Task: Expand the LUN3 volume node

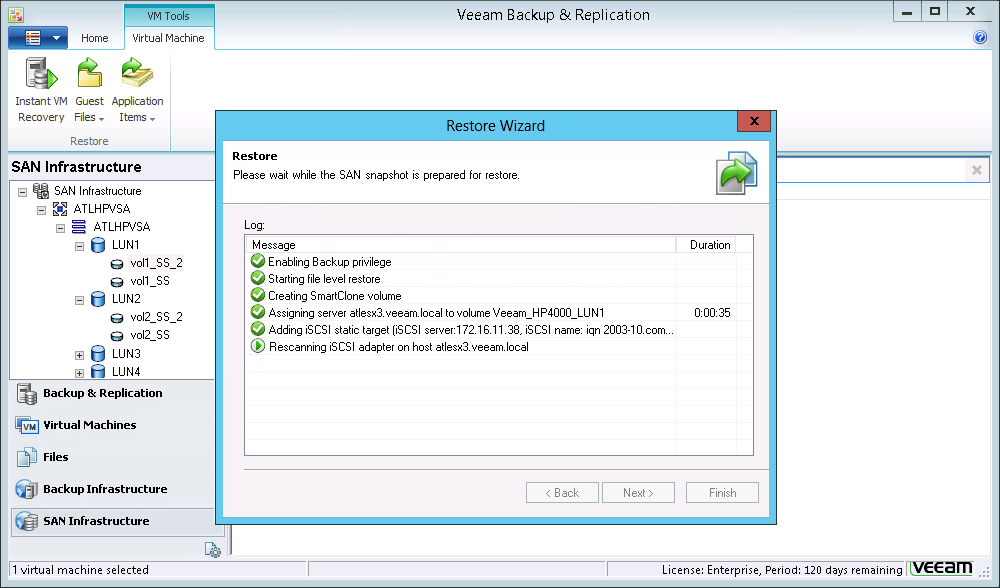Action: [x=80, y=355]
